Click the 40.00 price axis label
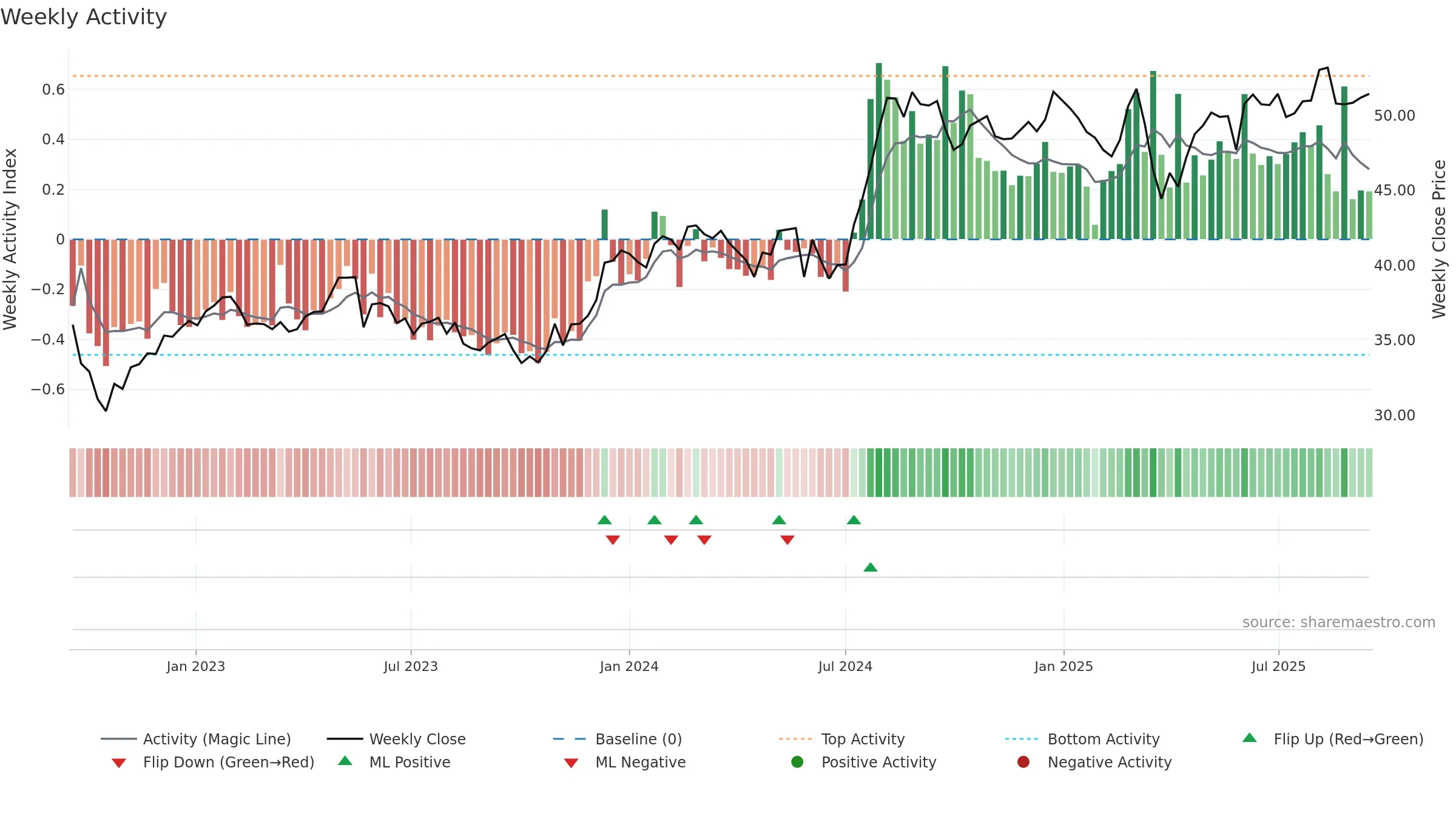 [x=1394, y=265]
